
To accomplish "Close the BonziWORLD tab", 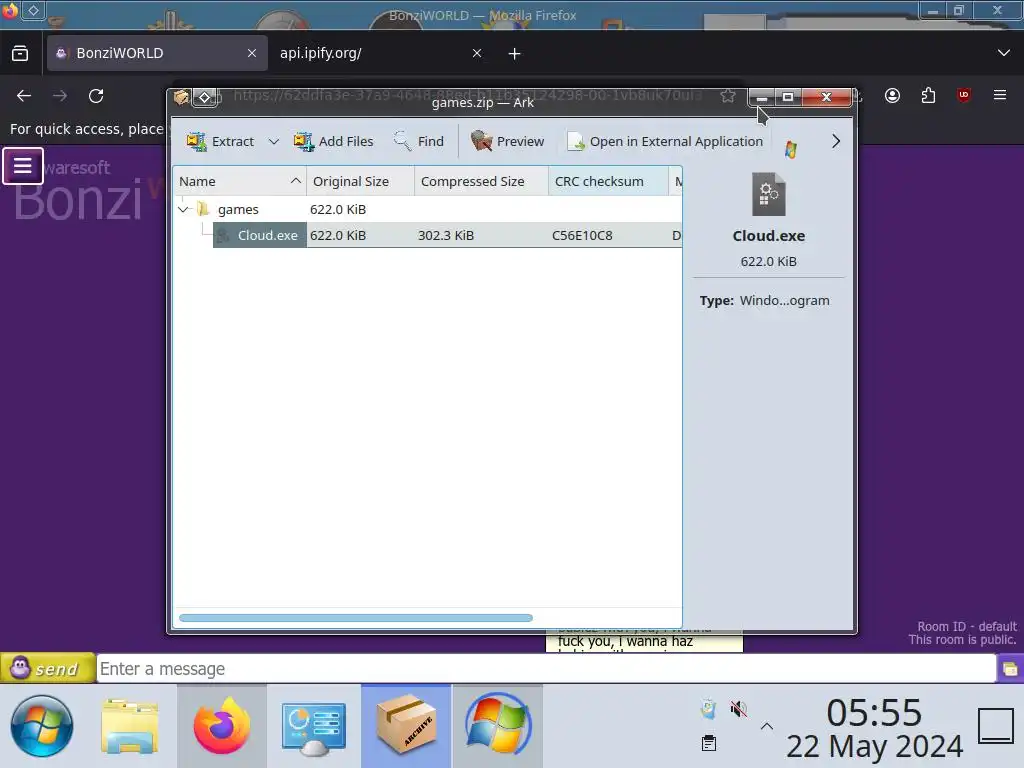I will [251, 53].
